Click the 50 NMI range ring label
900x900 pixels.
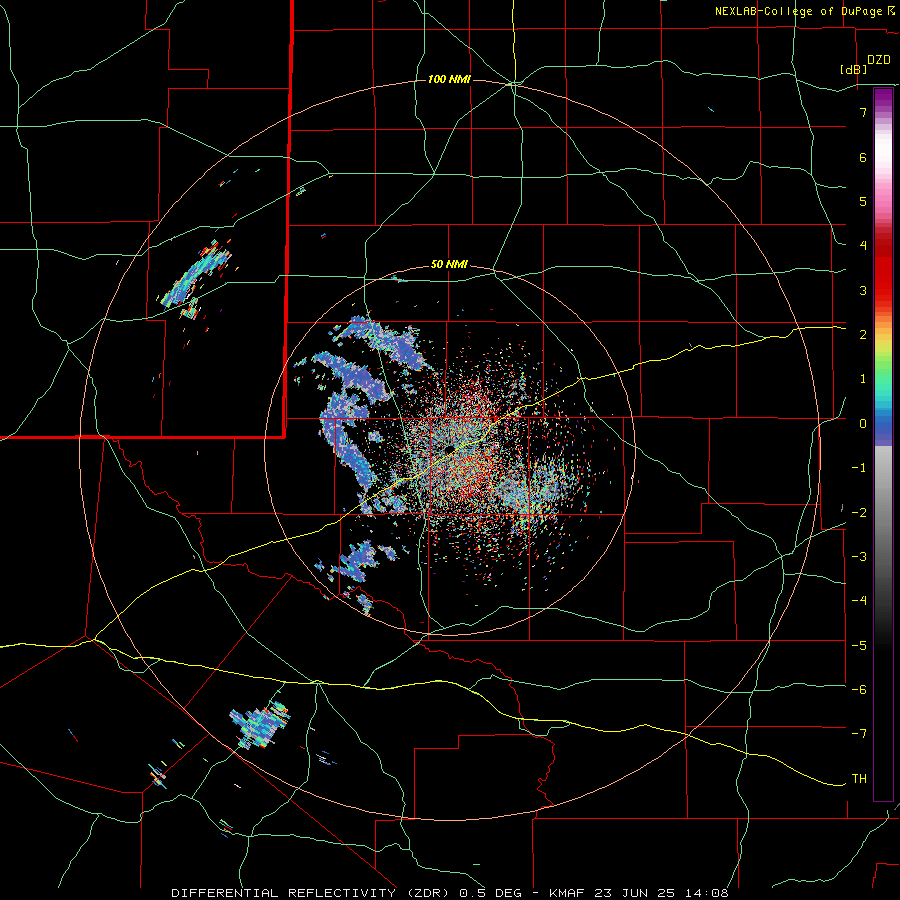tap(449, 265)
